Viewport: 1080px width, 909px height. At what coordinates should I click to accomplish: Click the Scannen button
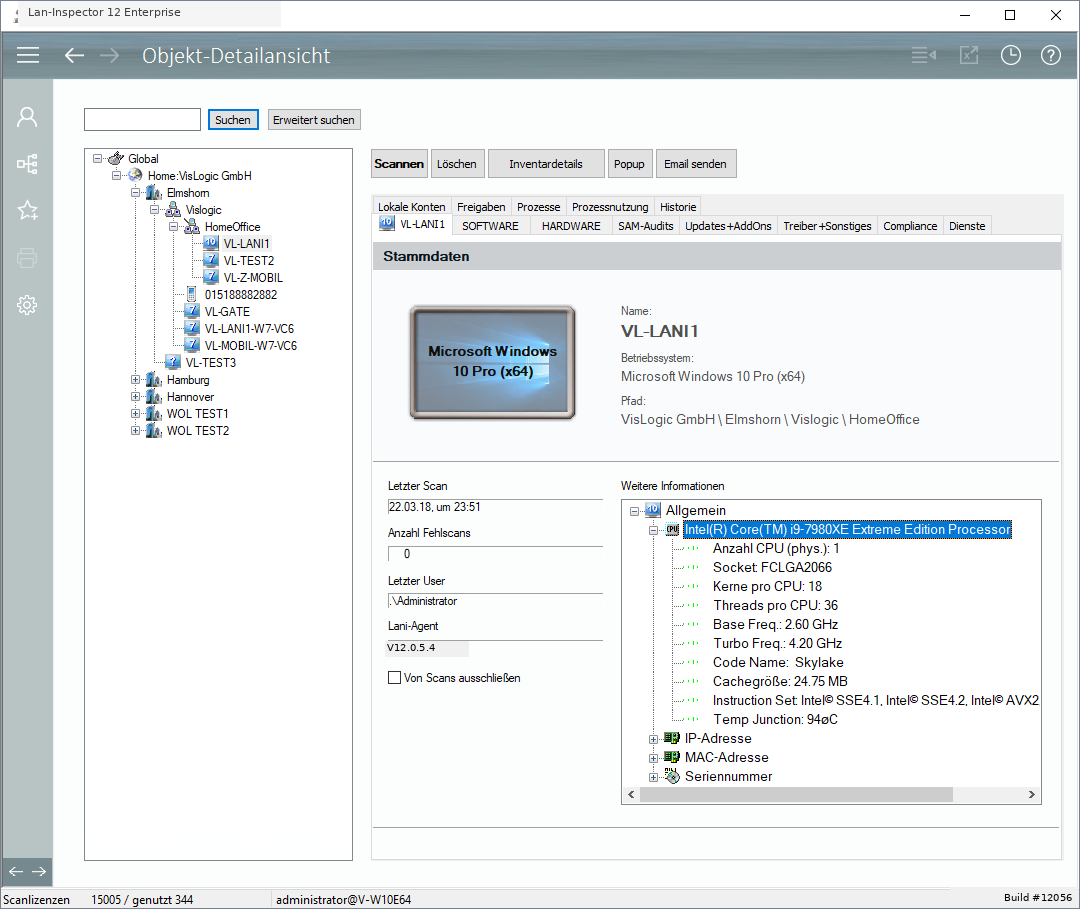399,164
